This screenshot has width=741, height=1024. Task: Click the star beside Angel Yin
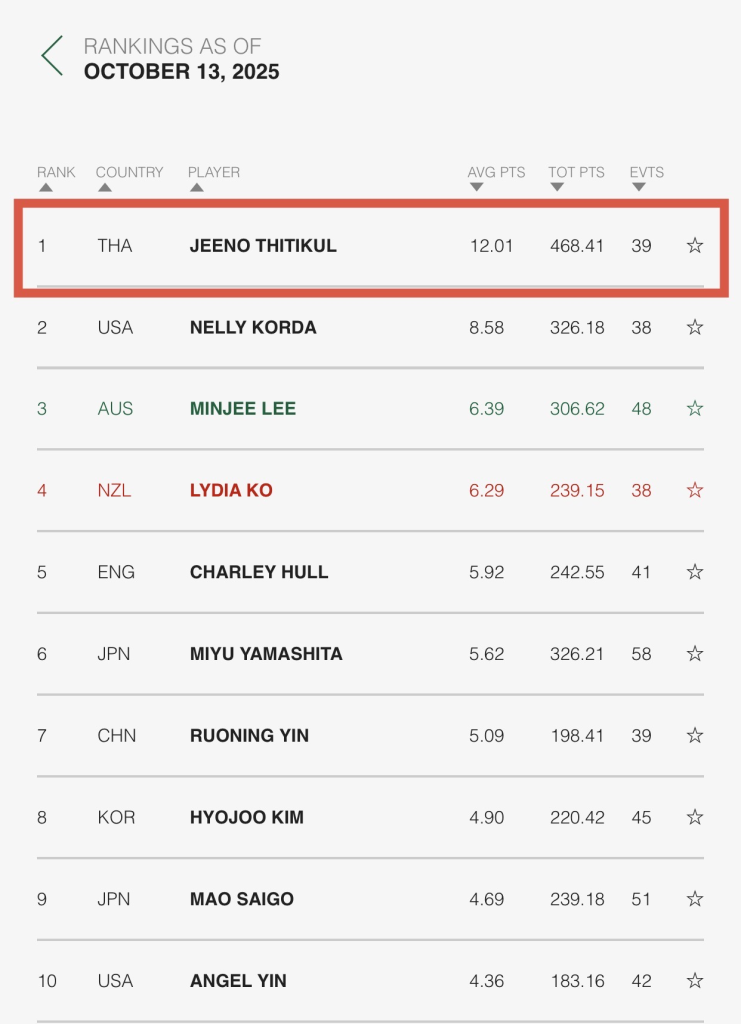695,981
